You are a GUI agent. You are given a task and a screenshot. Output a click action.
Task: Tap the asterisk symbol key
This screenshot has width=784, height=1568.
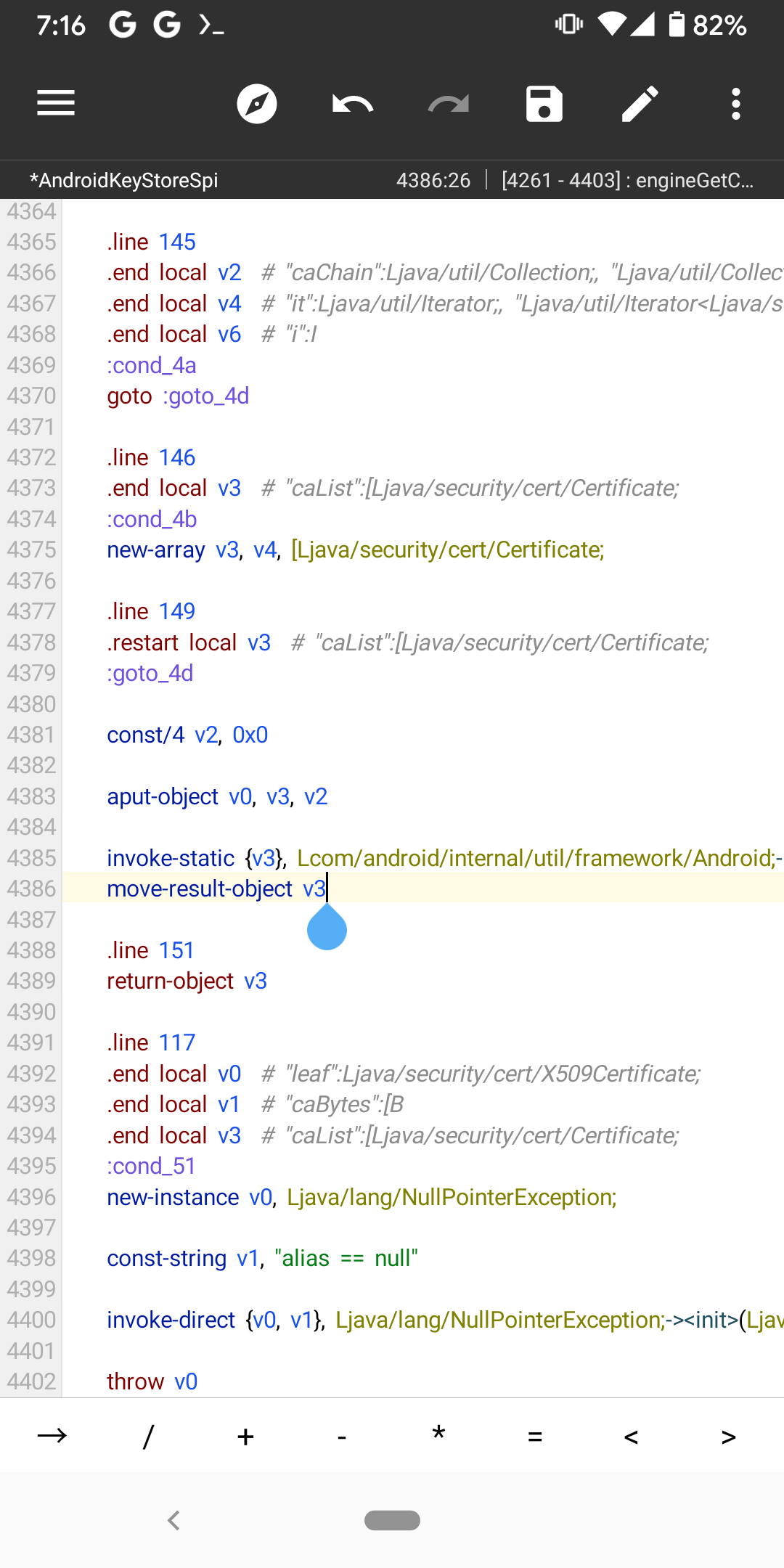pos(438,1434)
